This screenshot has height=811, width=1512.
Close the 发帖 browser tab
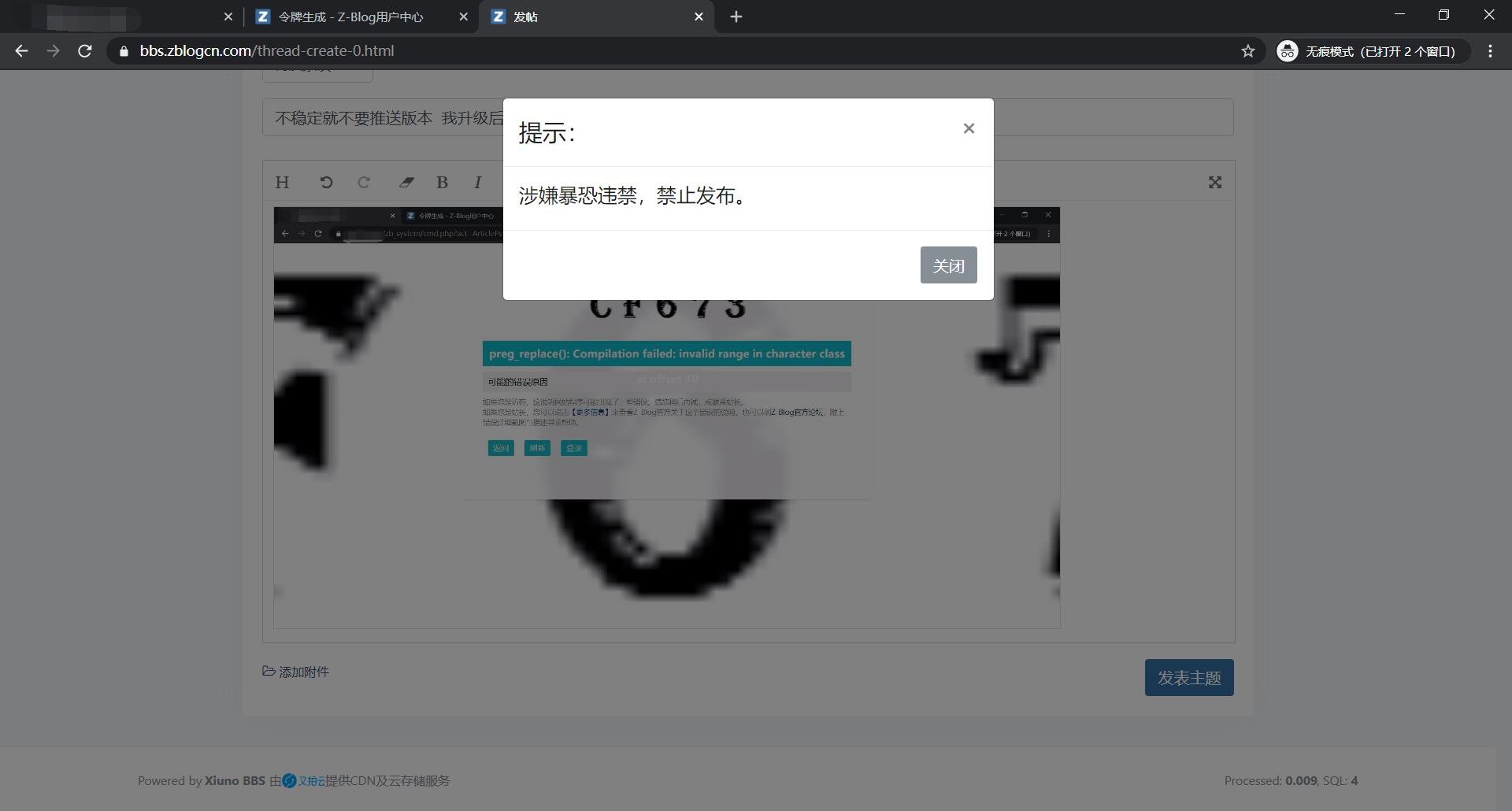[699, 17]
